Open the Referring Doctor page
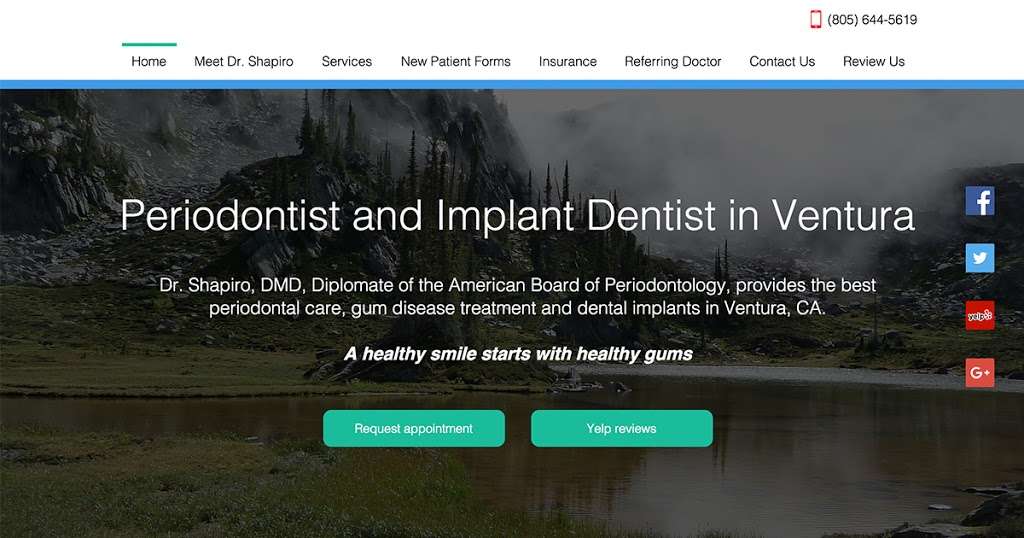 pyautogui.click(x=673, y=61)
